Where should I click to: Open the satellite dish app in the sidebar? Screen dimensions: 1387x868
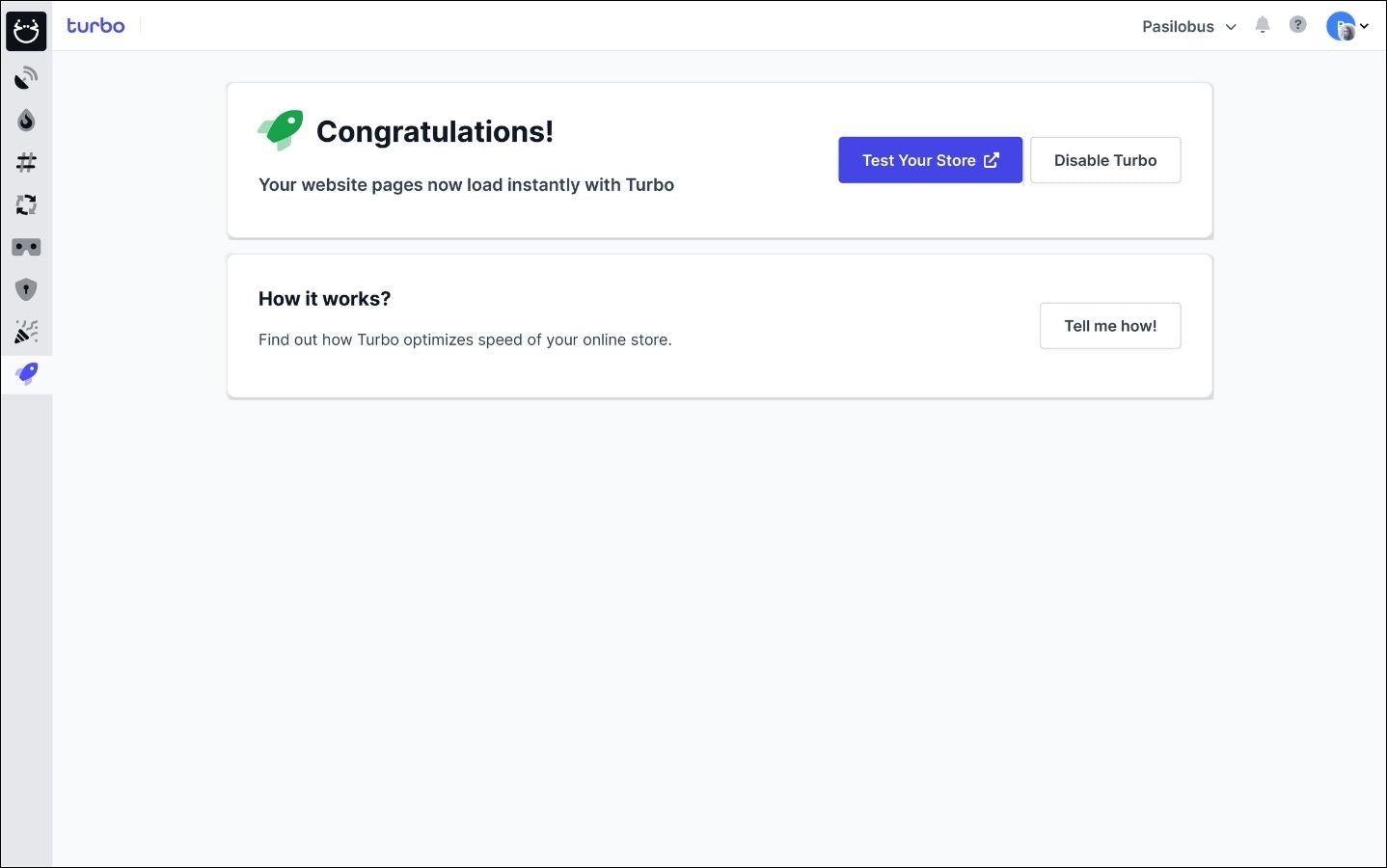(26, 78)
